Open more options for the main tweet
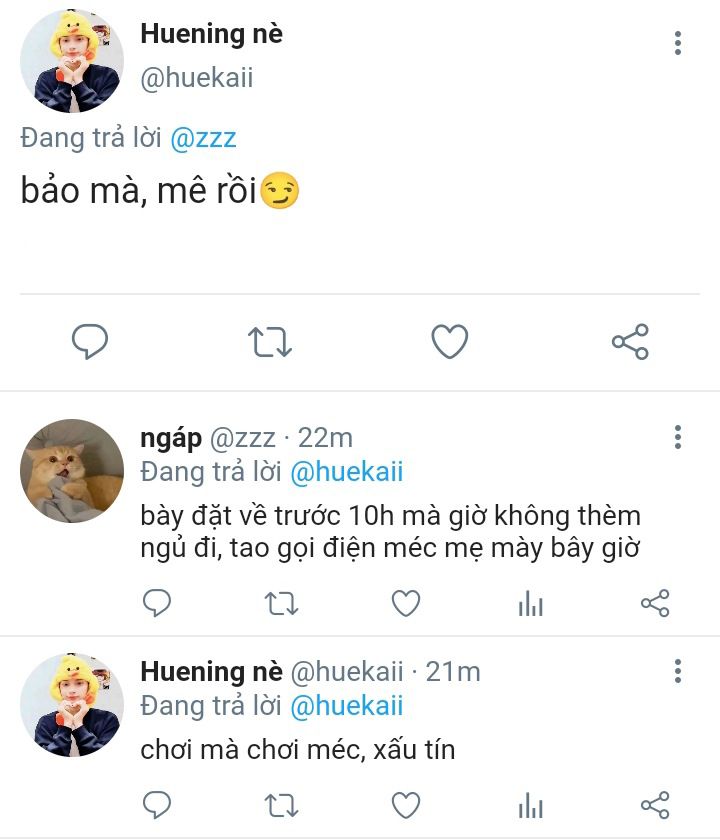Screen dimensions: 720x840 coord(678,43)
